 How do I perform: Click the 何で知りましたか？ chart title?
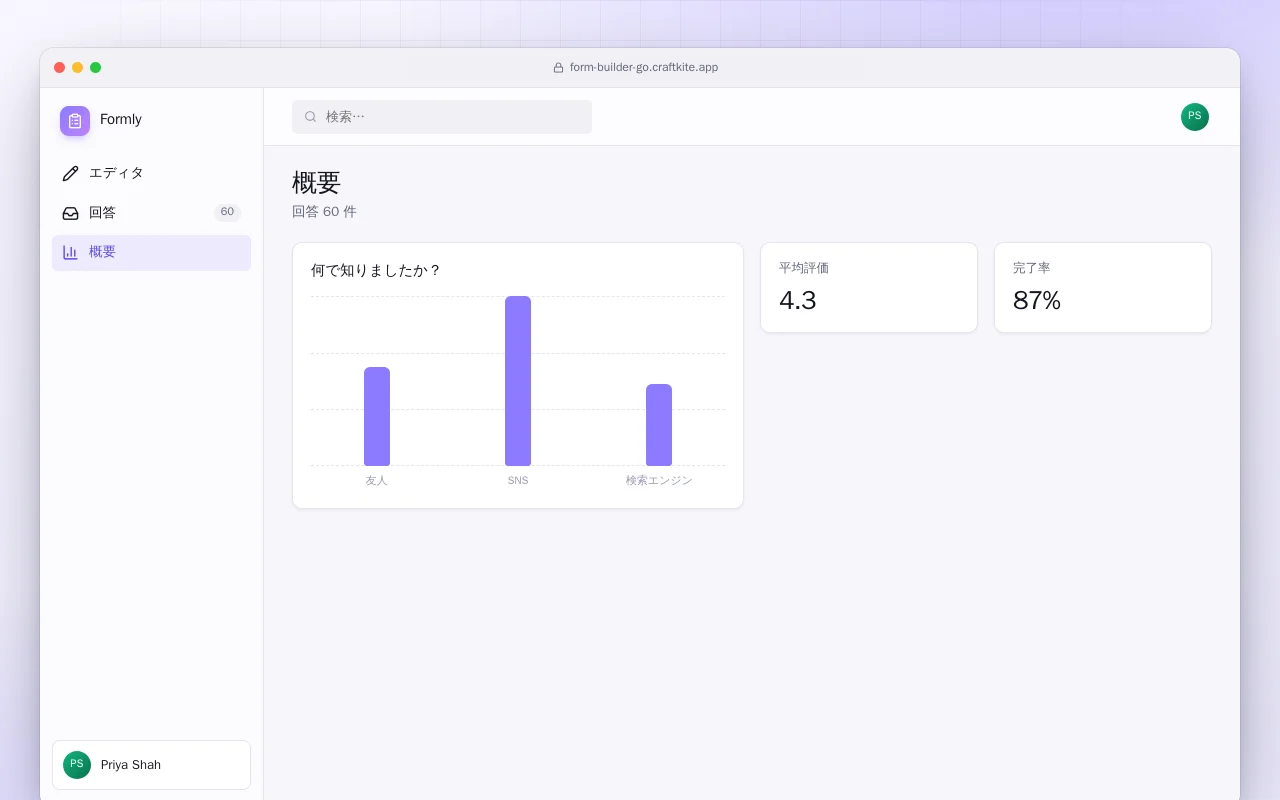[376, 270]
